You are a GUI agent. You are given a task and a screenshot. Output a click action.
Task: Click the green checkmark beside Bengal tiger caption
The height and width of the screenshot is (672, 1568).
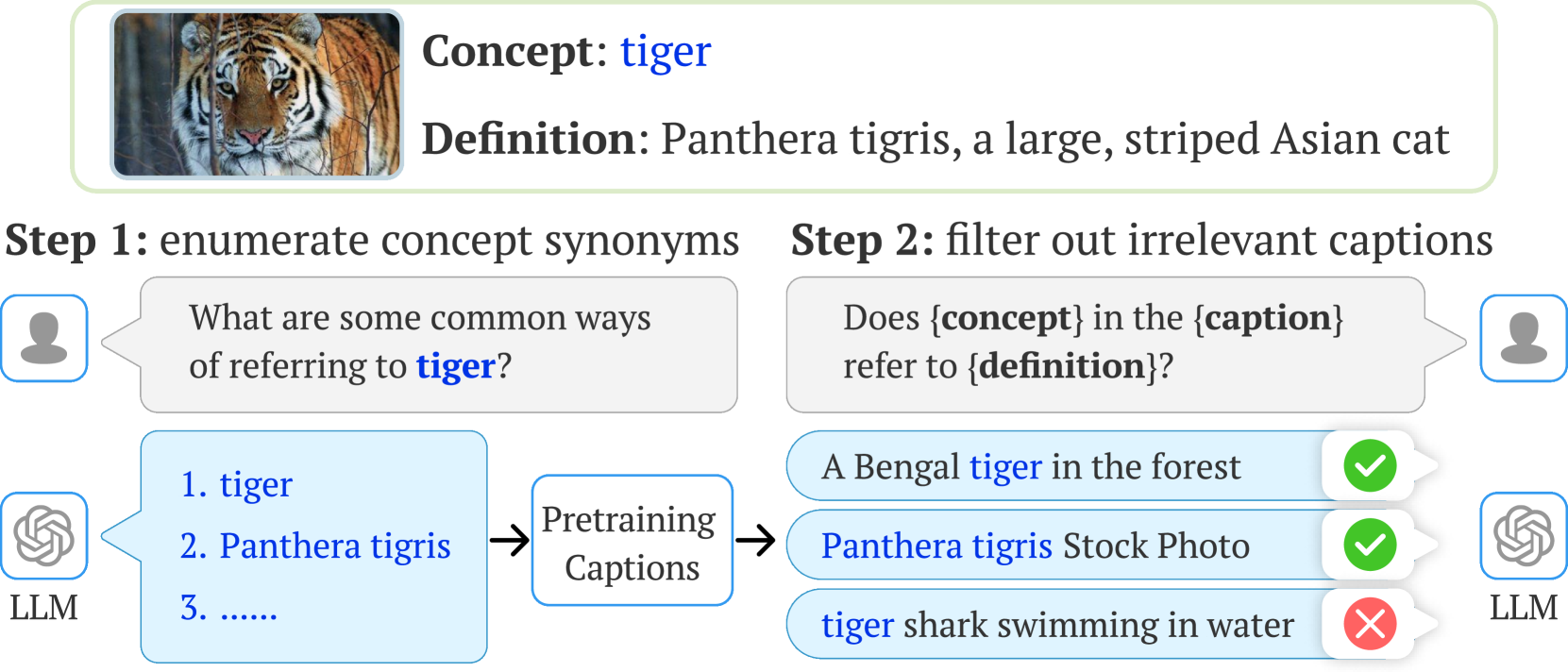1369,466
